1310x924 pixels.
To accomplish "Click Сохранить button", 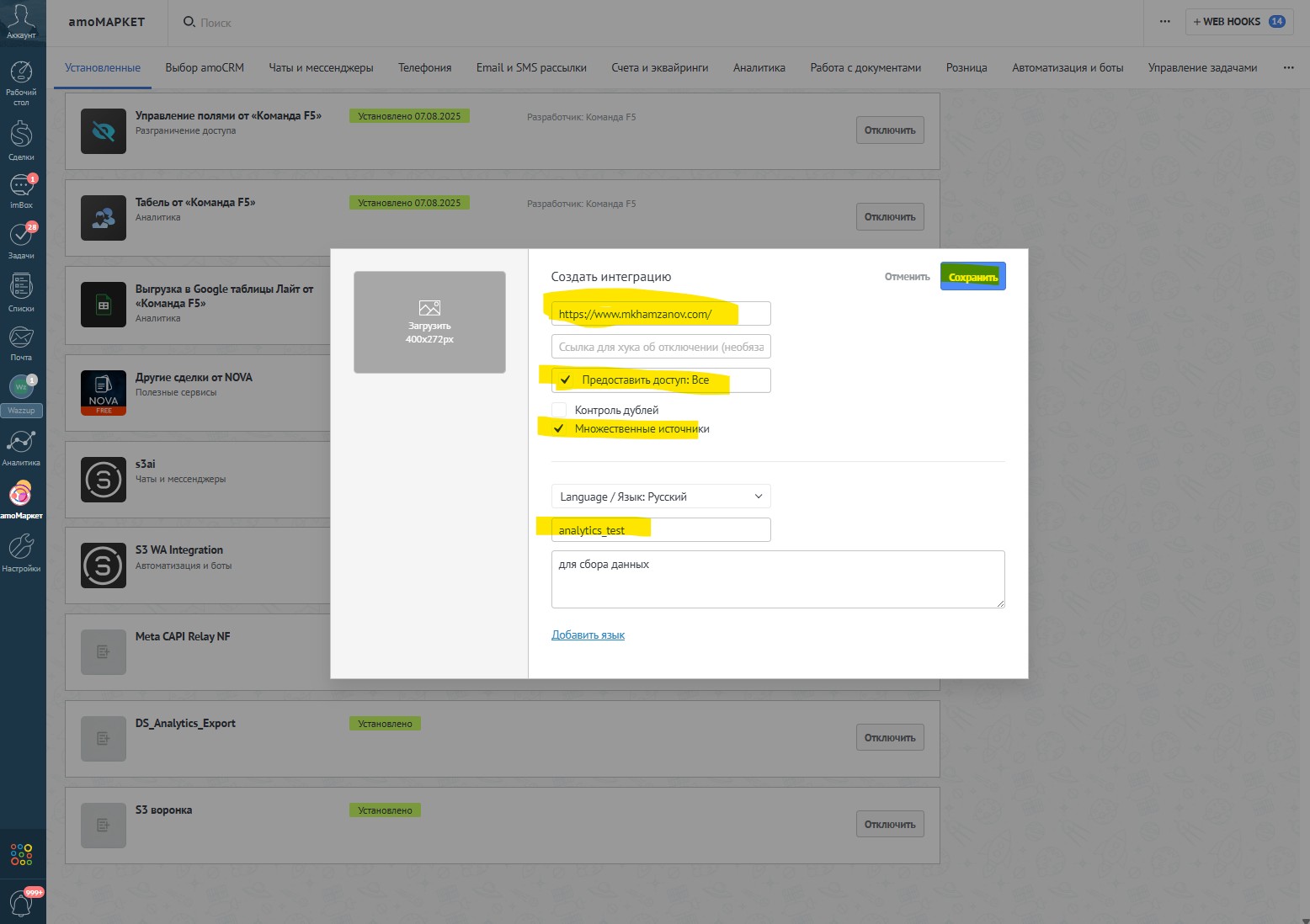I will pyautogui.click(x=973, y=277).
